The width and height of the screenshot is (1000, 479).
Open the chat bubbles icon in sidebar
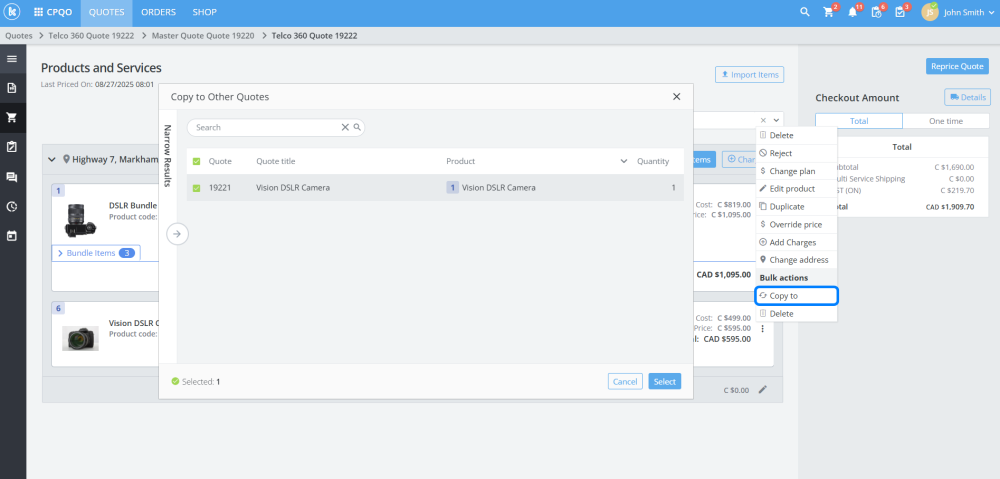coord(11,177)
